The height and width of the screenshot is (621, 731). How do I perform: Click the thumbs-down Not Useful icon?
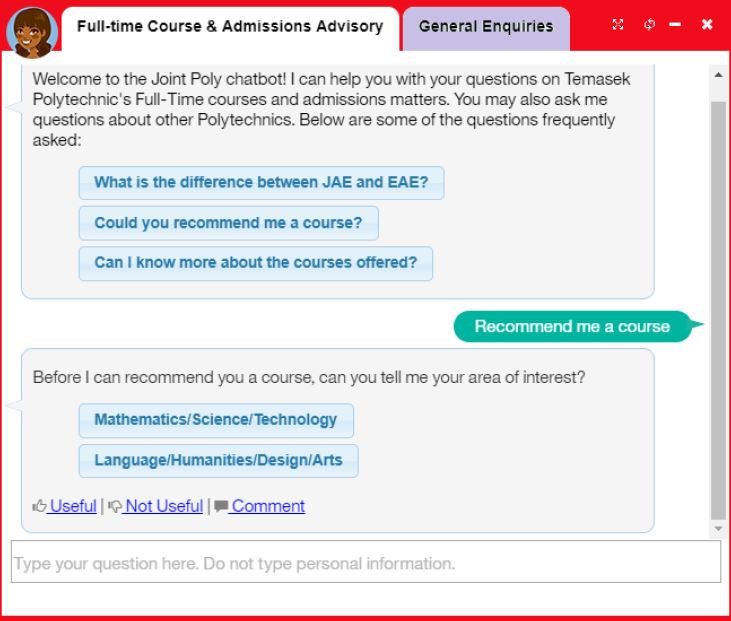click(x=114, y=506)
